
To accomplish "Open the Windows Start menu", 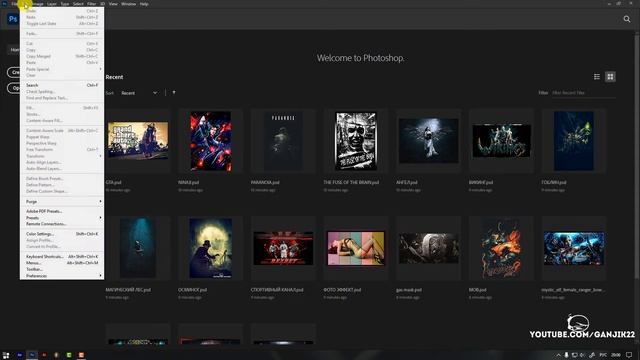I will 6,355.
